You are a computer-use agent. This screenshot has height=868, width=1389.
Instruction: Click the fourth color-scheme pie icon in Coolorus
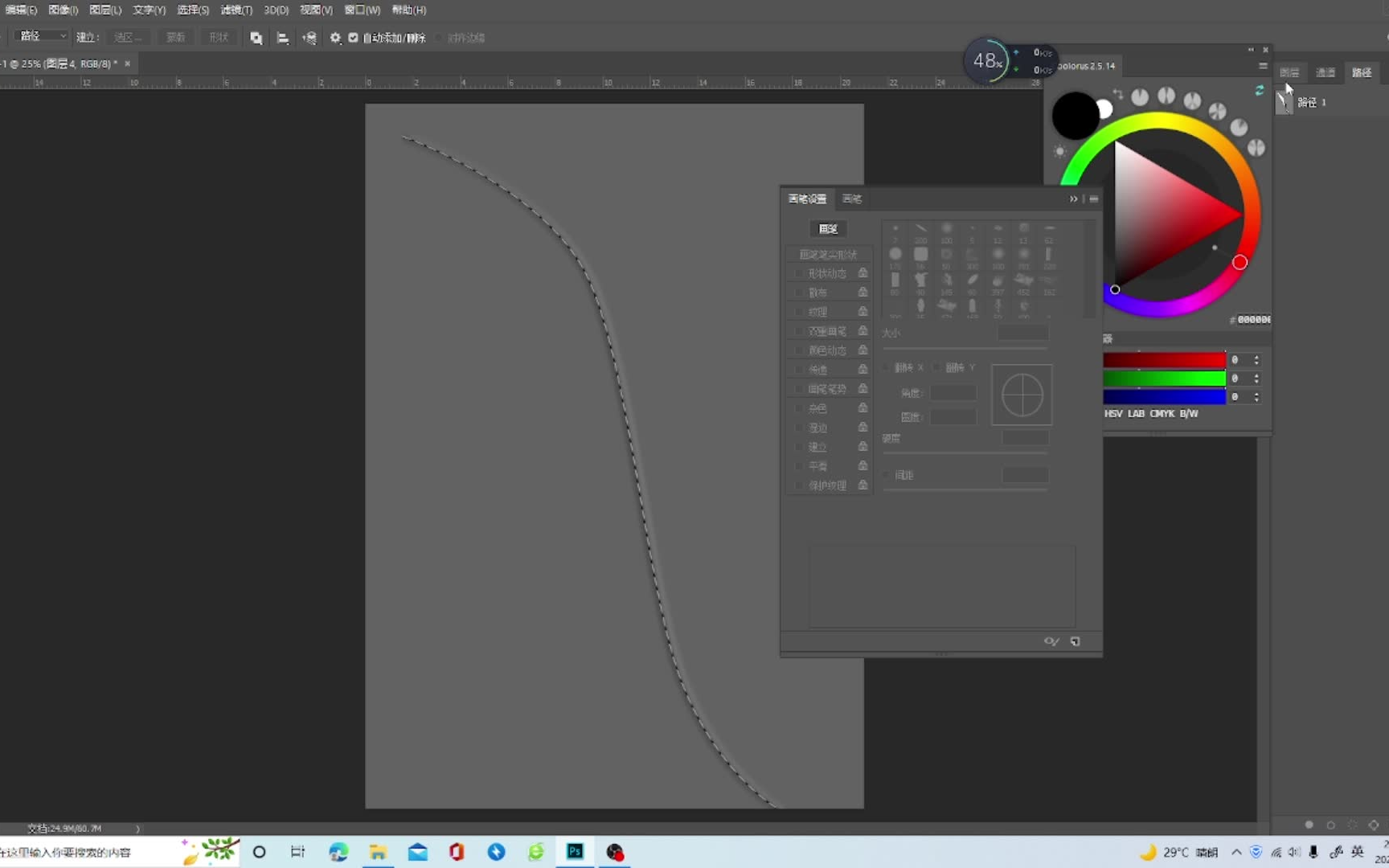click(1218, 111)
